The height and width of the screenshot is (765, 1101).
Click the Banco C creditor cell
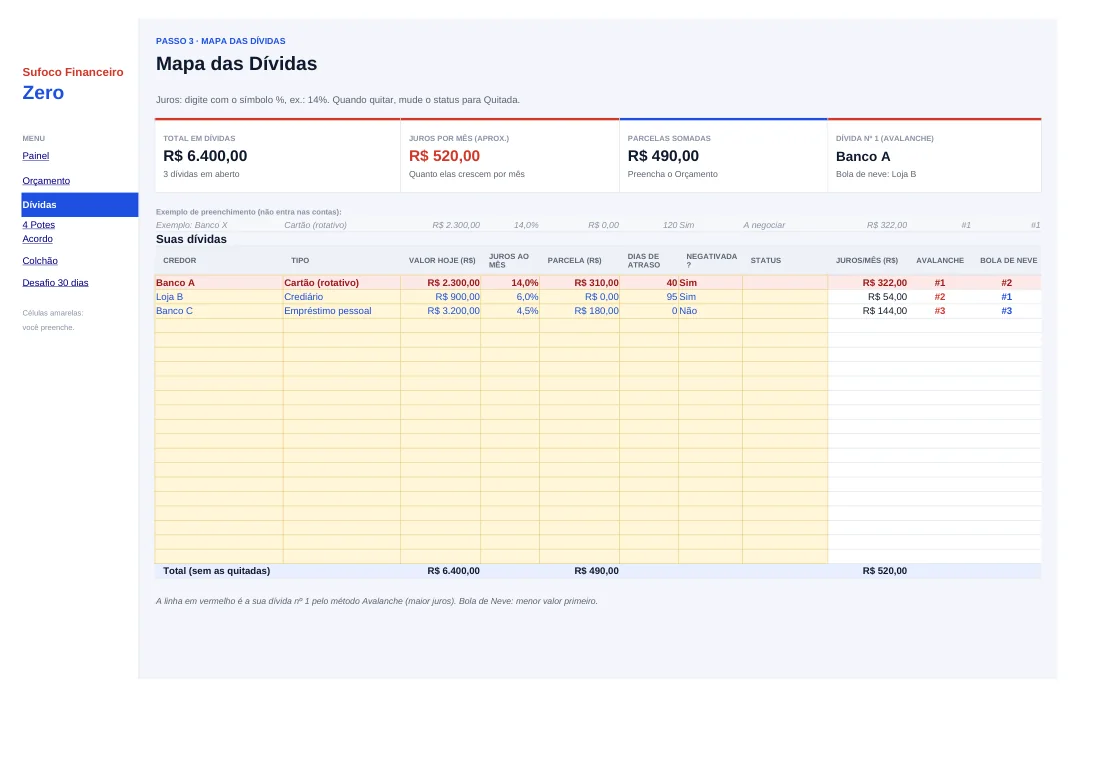(219, 310)
